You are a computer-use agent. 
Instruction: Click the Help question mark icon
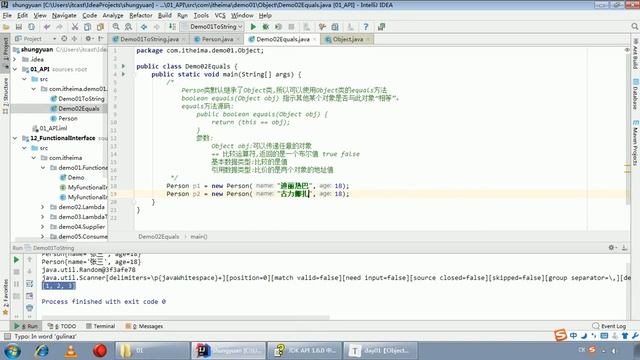[366, 27]
